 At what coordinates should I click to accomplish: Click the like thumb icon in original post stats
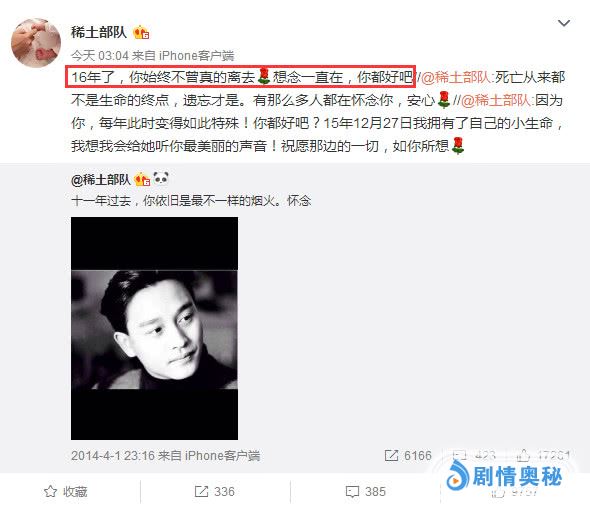tap(523, 456)
